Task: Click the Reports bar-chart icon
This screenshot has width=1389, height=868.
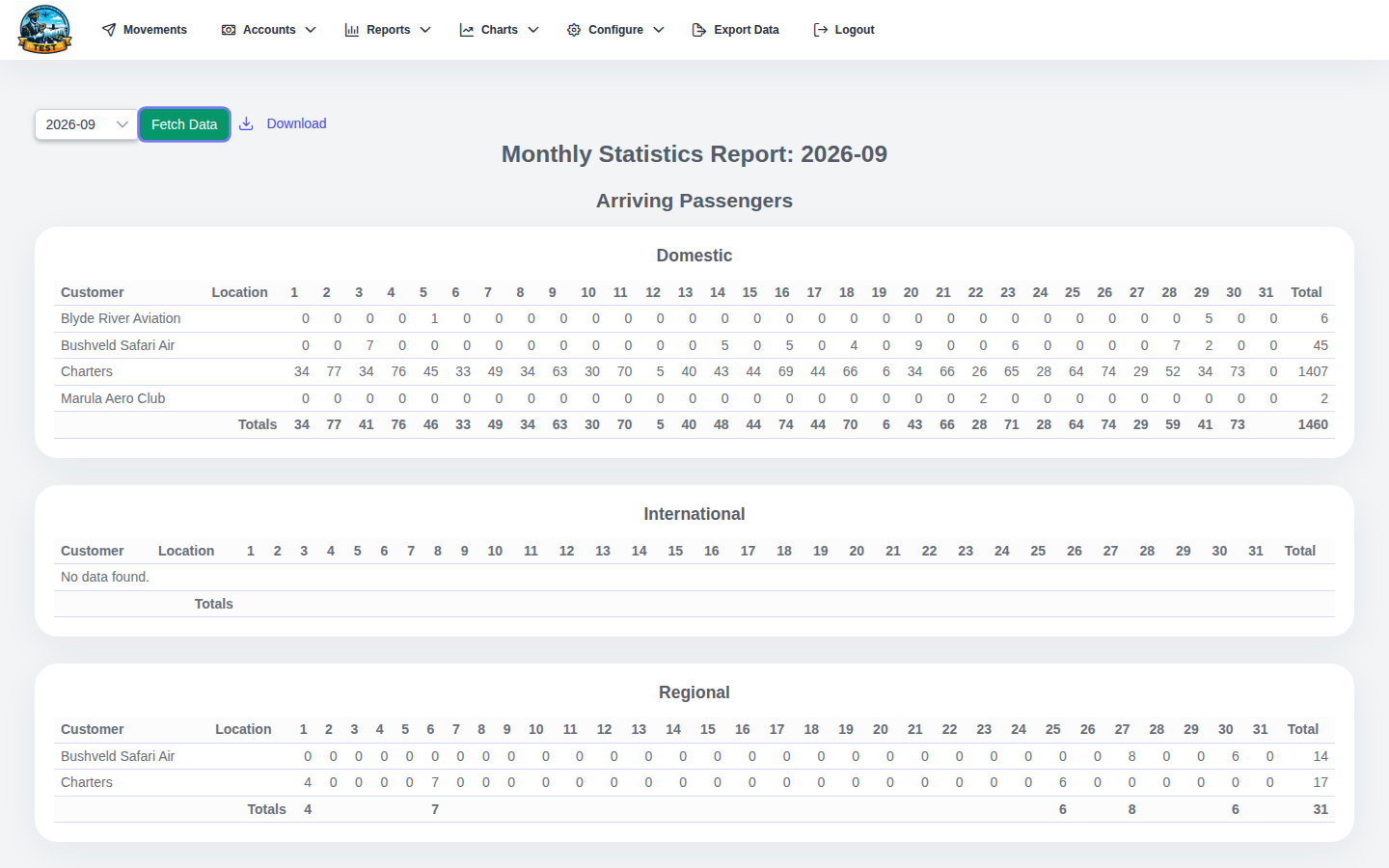Action: 352,30
